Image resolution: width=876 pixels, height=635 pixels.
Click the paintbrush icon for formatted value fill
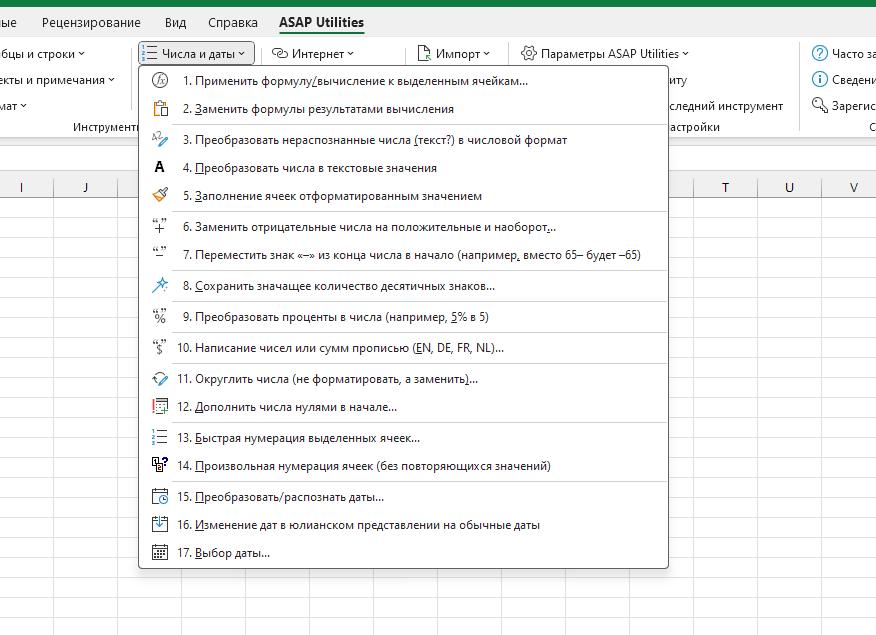point(159,196)
